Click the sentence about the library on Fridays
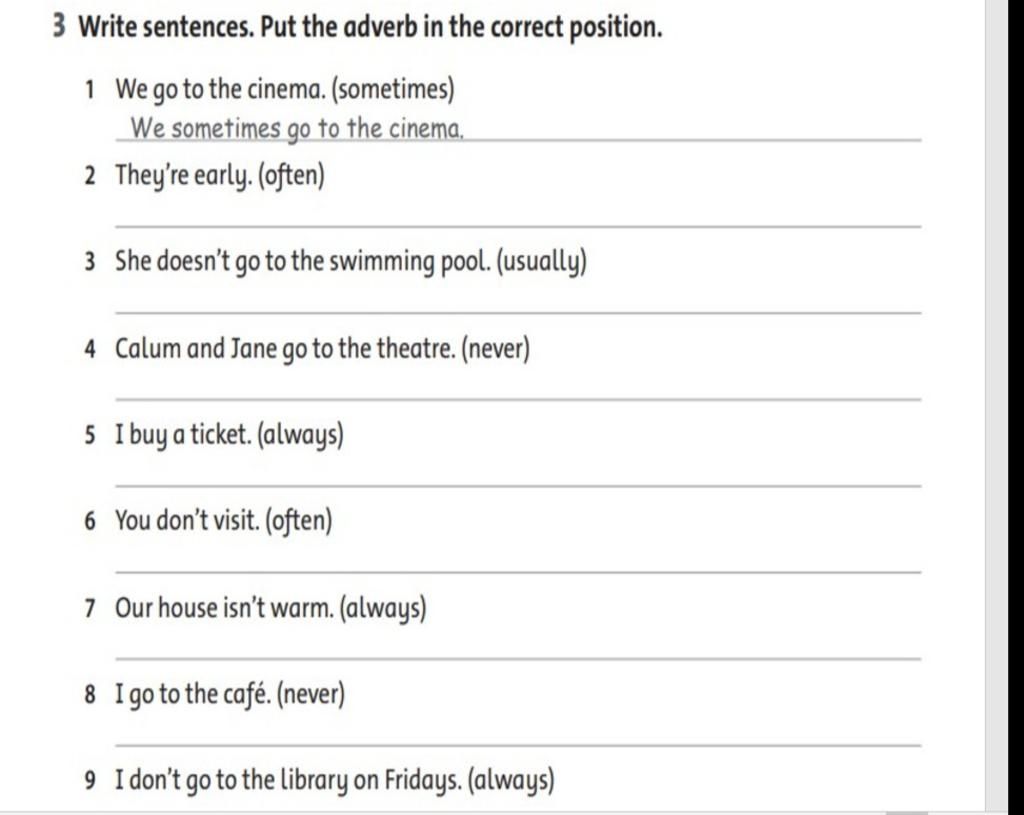Image resolution: width=1024 pixels, height=815 pixels. point(335,781)
